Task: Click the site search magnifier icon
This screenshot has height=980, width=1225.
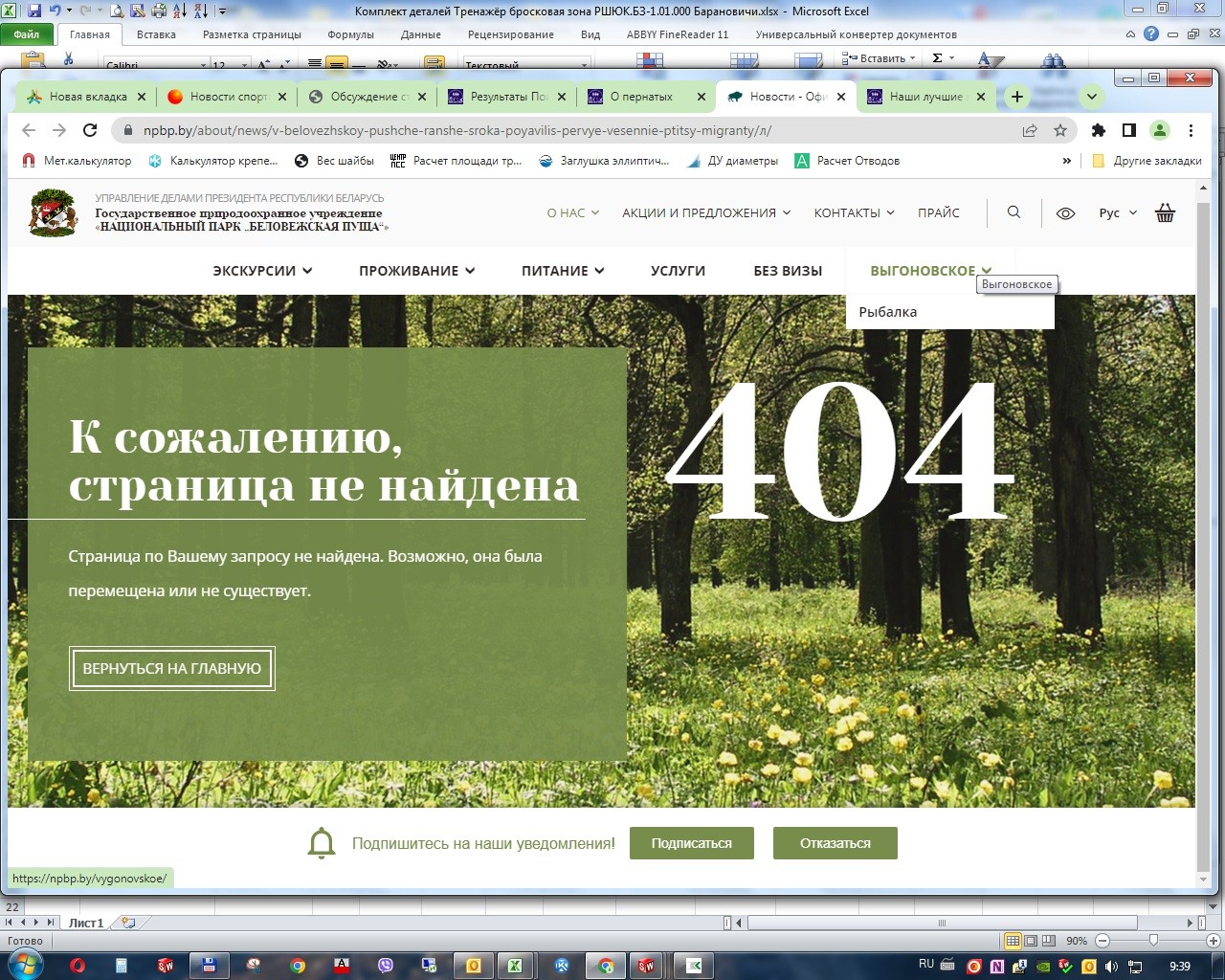Action: pos(1013,212)
